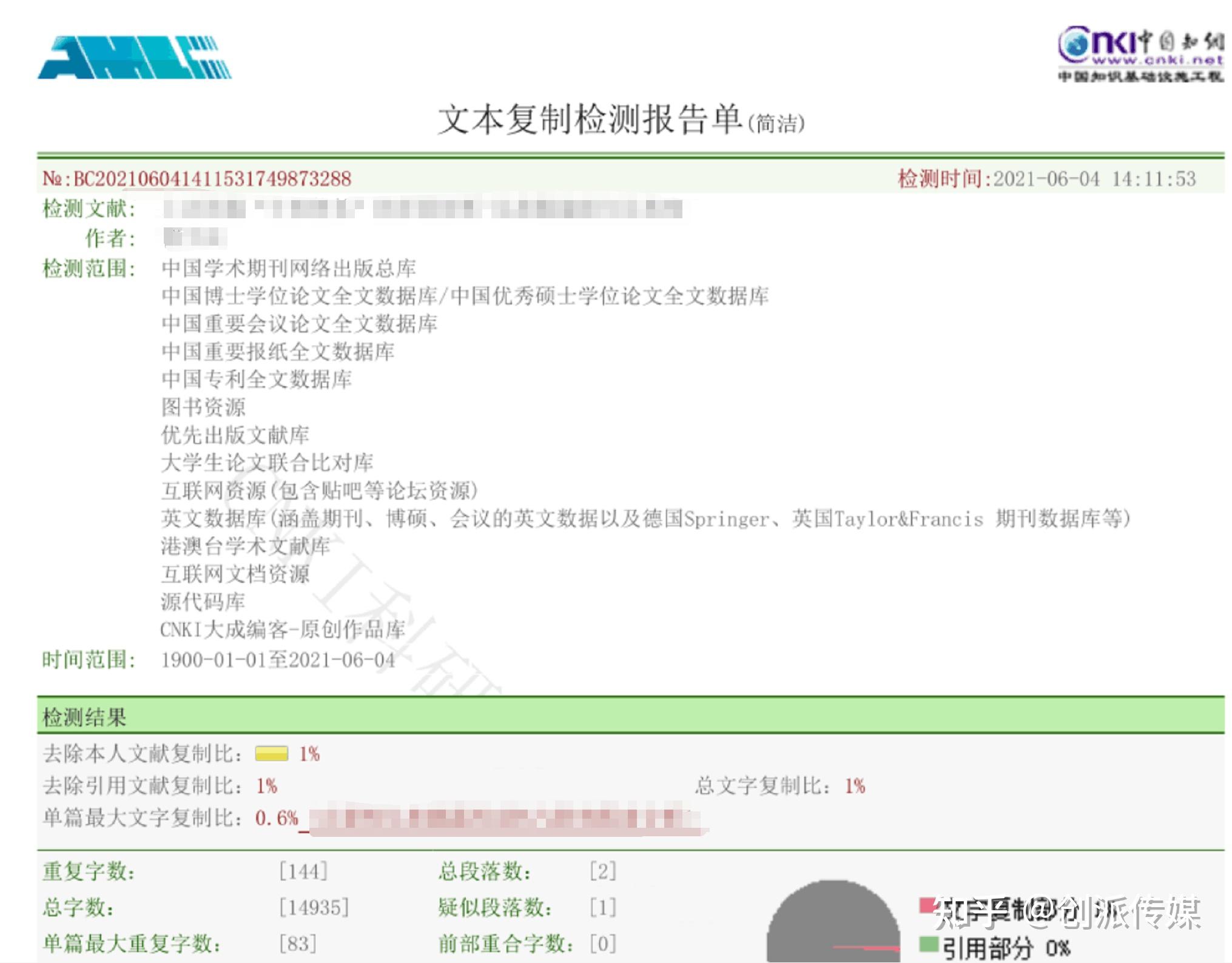Click CNKI大成编客-原创作品库 entry

click(283, 630)
